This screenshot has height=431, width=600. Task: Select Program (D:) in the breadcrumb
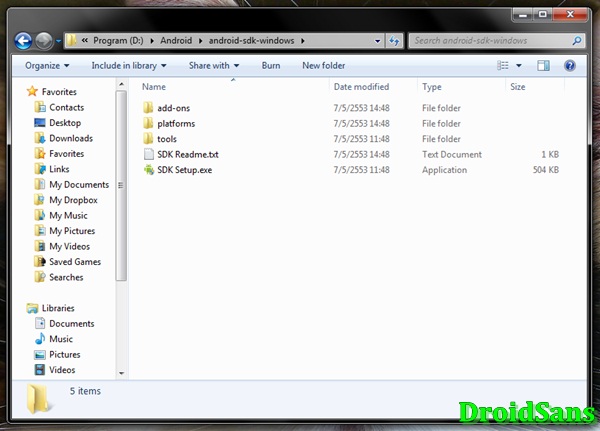[118, 41]
